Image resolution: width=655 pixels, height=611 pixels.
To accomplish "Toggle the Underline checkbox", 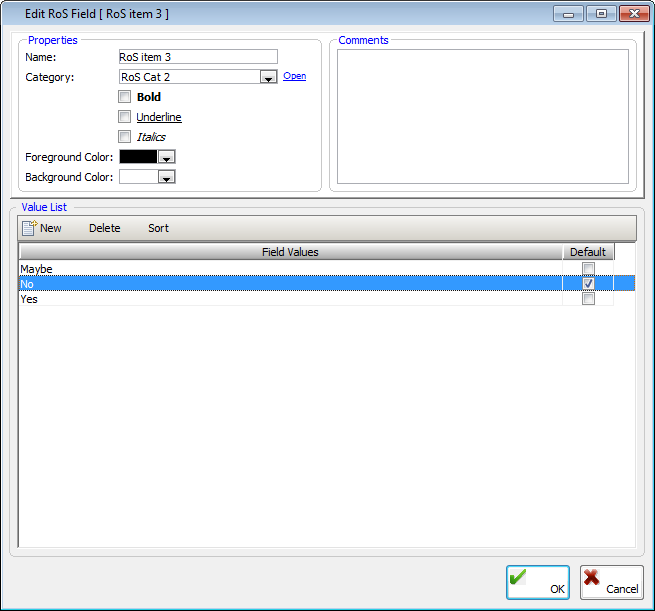I will point(125,117).
